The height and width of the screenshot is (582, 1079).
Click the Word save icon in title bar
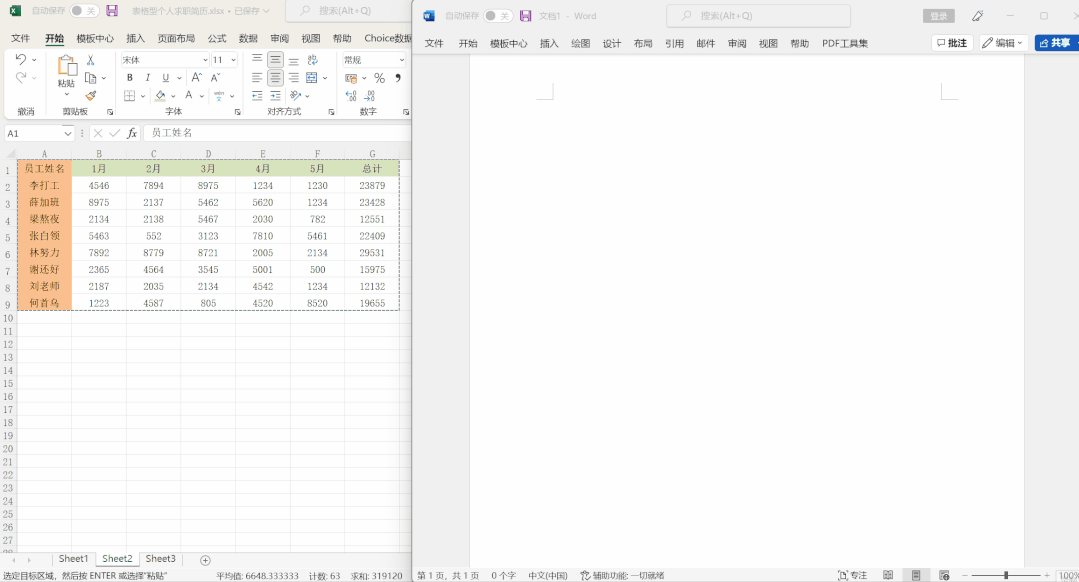(525, 16)
